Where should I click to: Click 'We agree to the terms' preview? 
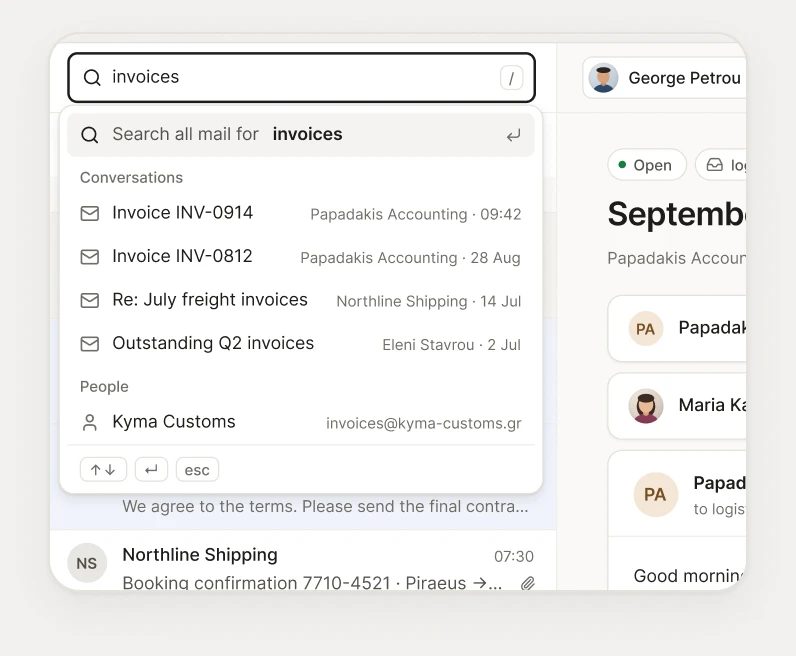(x=325, y=506)
